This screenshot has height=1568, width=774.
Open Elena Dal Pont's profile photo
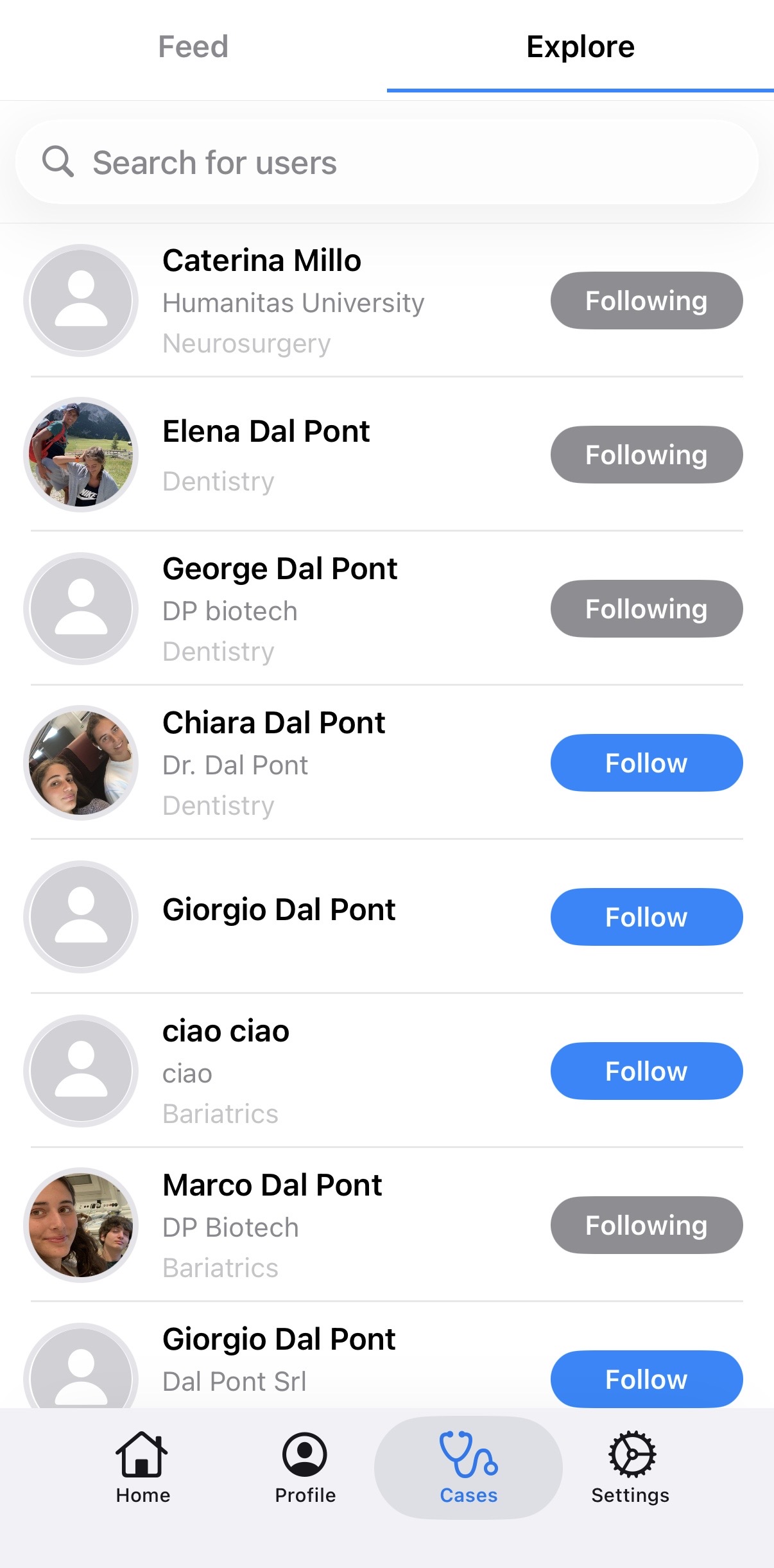pyautogui.click(x=81, y=455)
